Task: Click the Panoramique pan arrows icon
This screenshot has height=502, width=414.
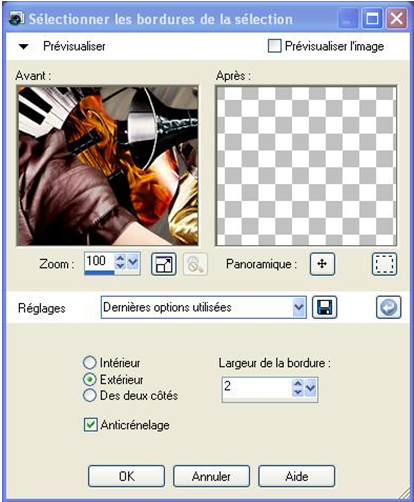Action: tap(322, 264)
